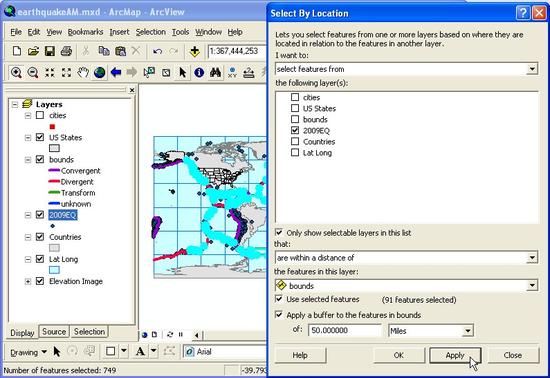Select the Zoom In magnifier tool
The height and width of the screenshot is (378, 550).
[x=16, y=73]
